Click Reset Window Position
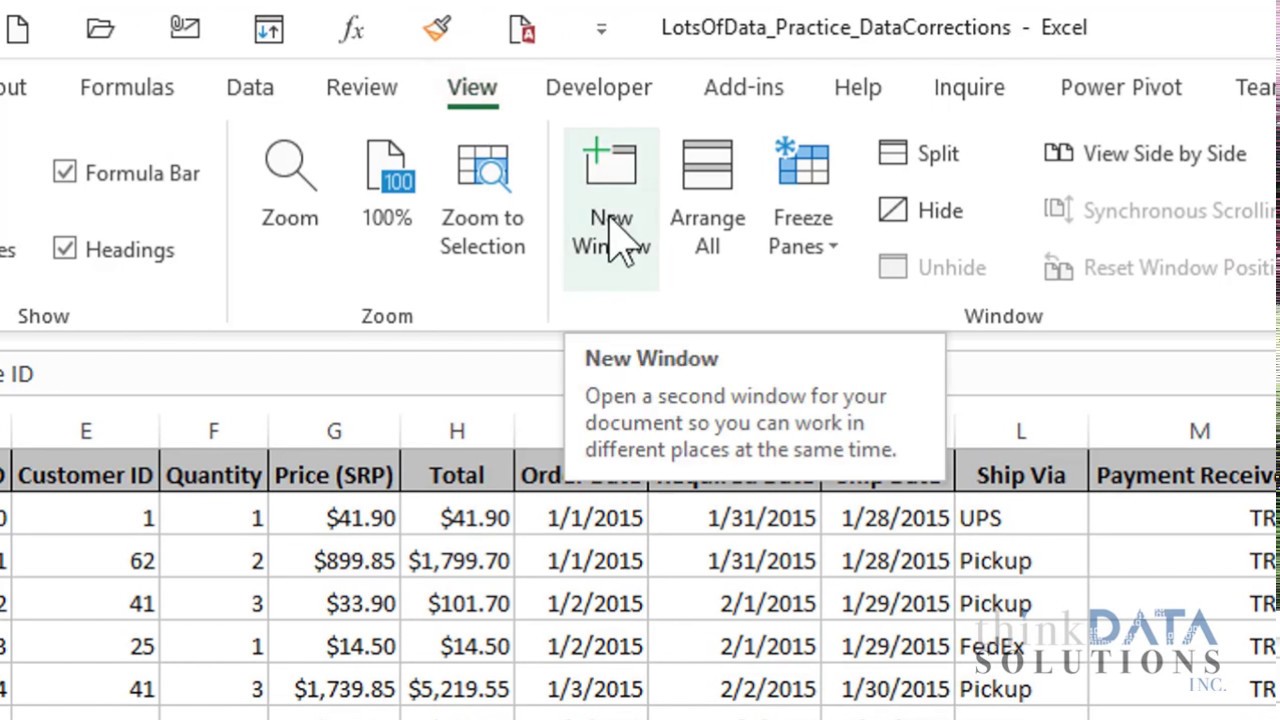 click(1160, 267)
